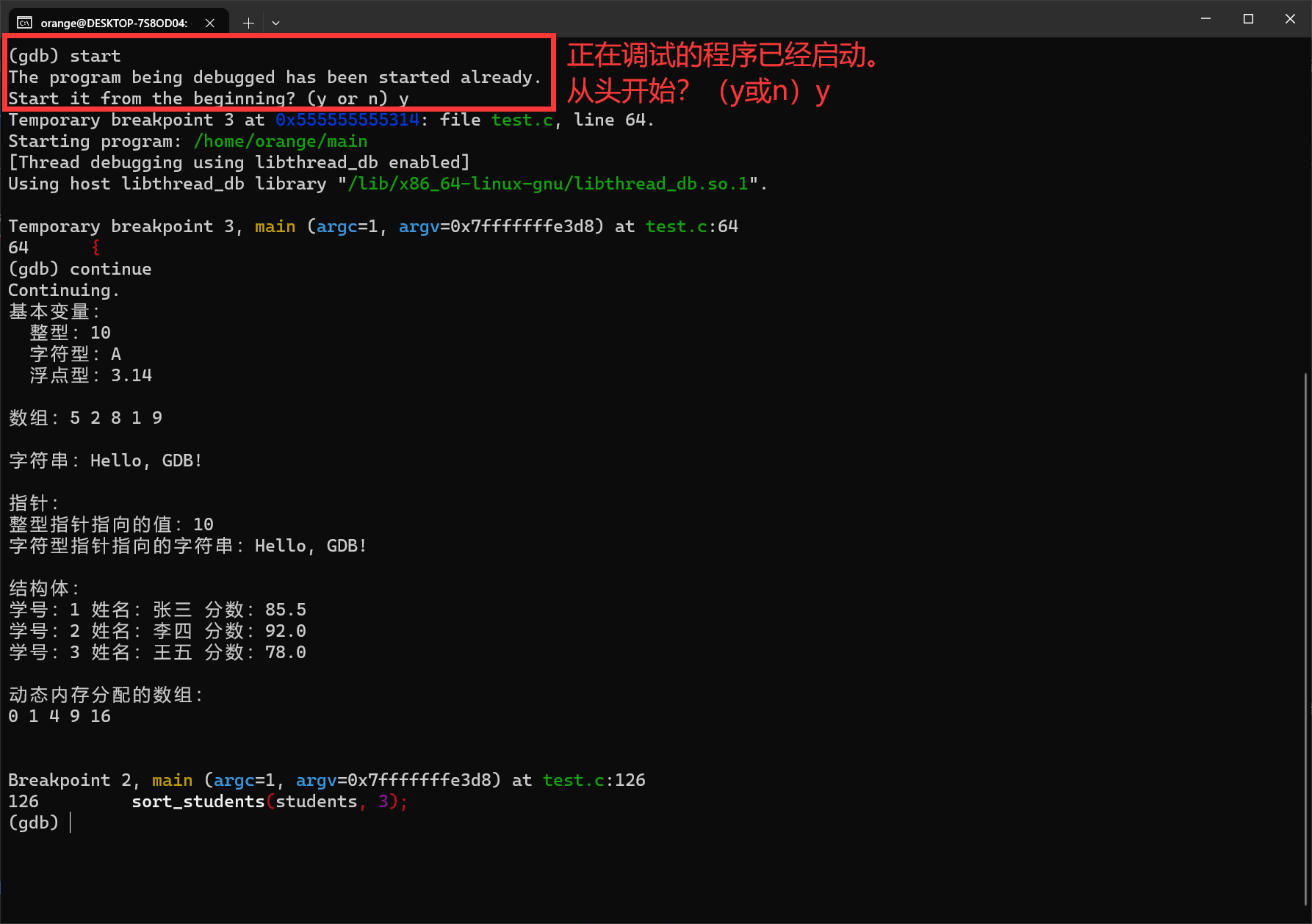The width and height of the screenshot is (1312, 924).
Task: Click the student row for 张三
Action: 157,610
